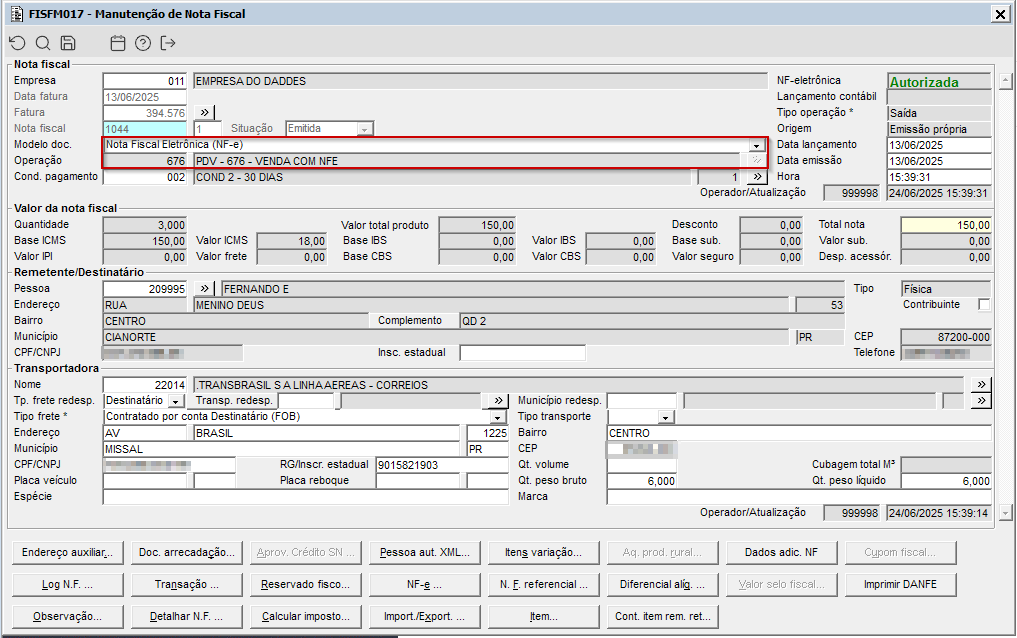Click the undo/refresh arrow toolbar icon

[16, 43]
